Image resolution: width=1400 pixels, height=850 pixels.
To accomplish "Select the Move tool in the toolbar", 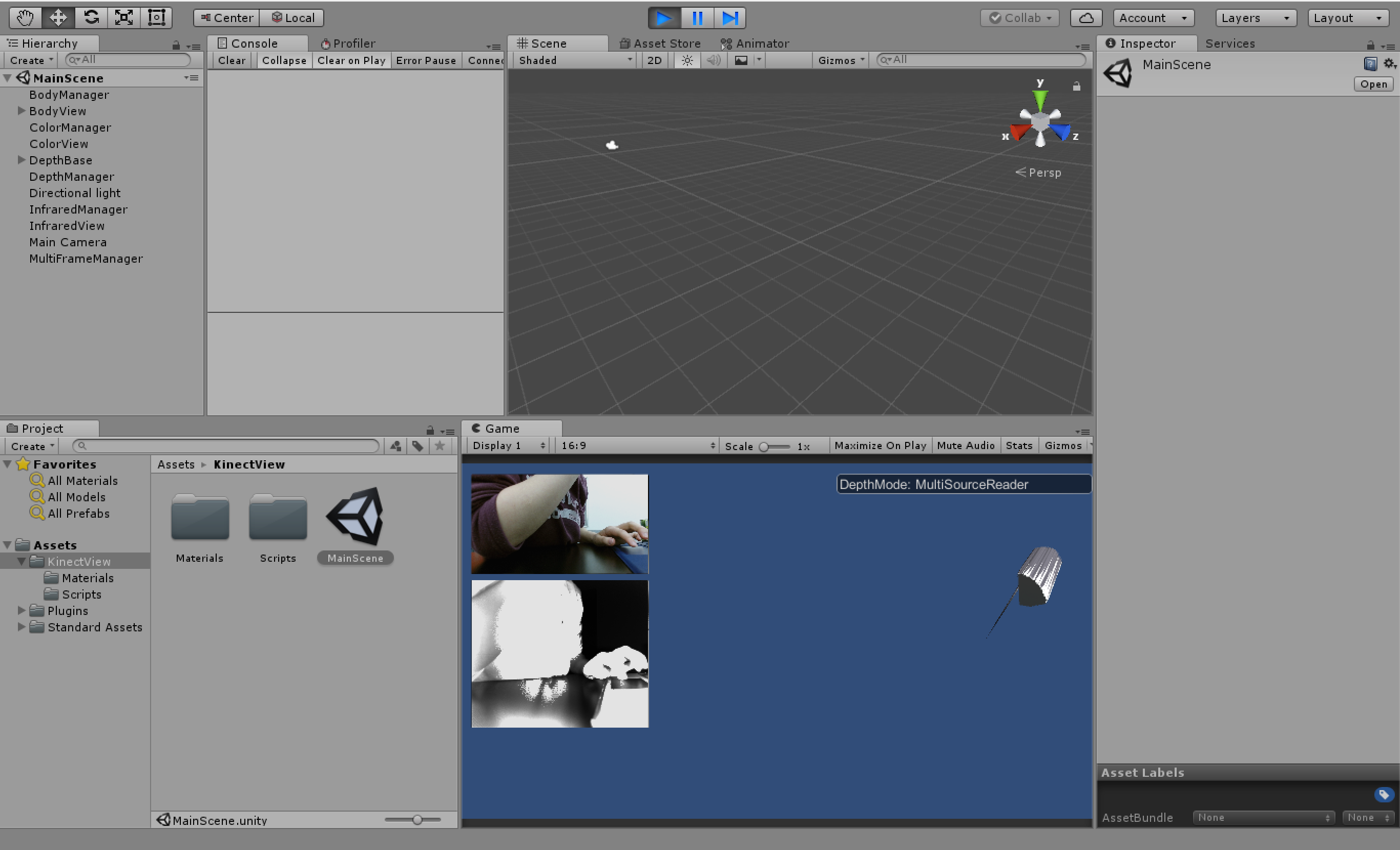I will (57, 17).
